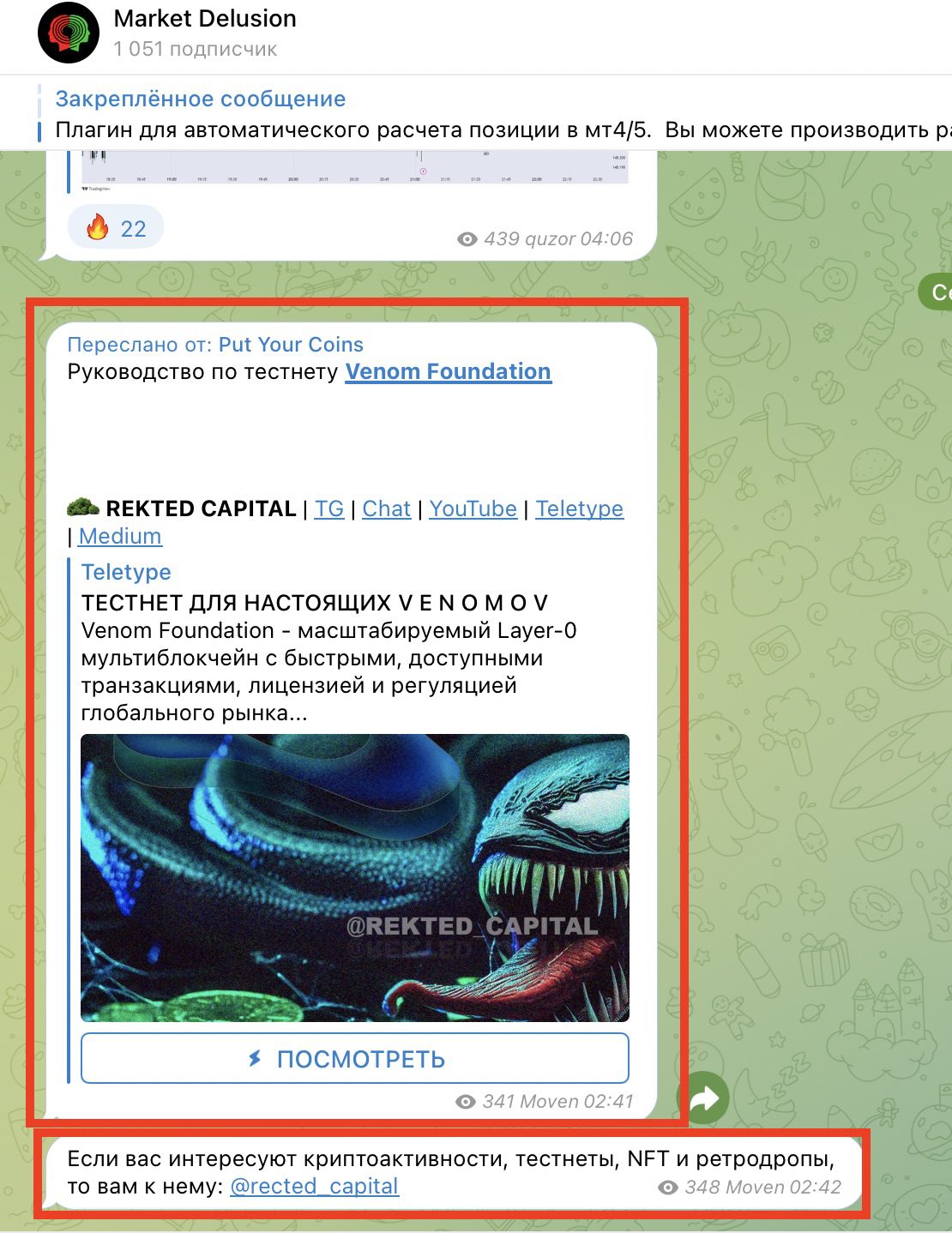Viewport: 952px width, 1233px height.
Task: Click the eye views icon beside 348 Moven
Action: pos(668,1188)
